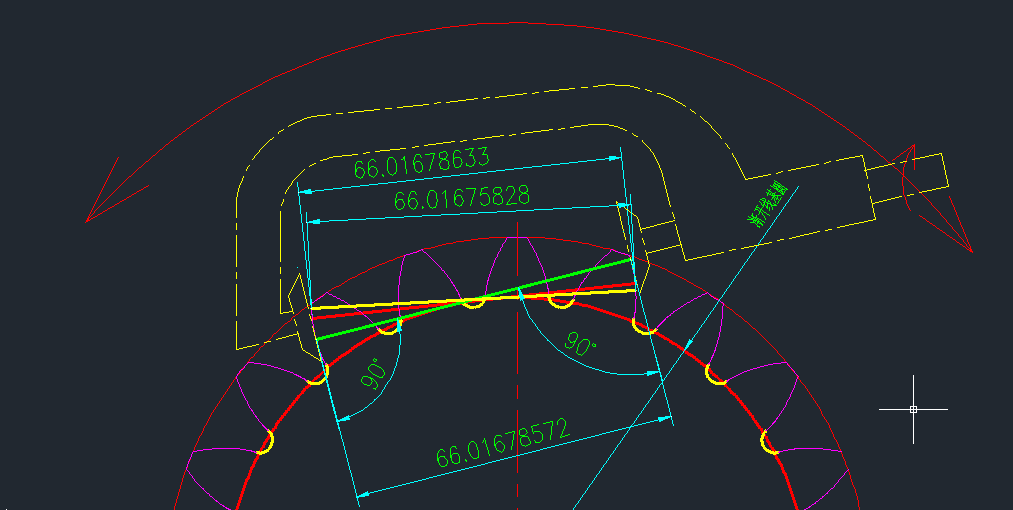This screenshot has height=510, width=1013.
Task: Pick the dimension value 66.01678572
Action: click(503, 443)
